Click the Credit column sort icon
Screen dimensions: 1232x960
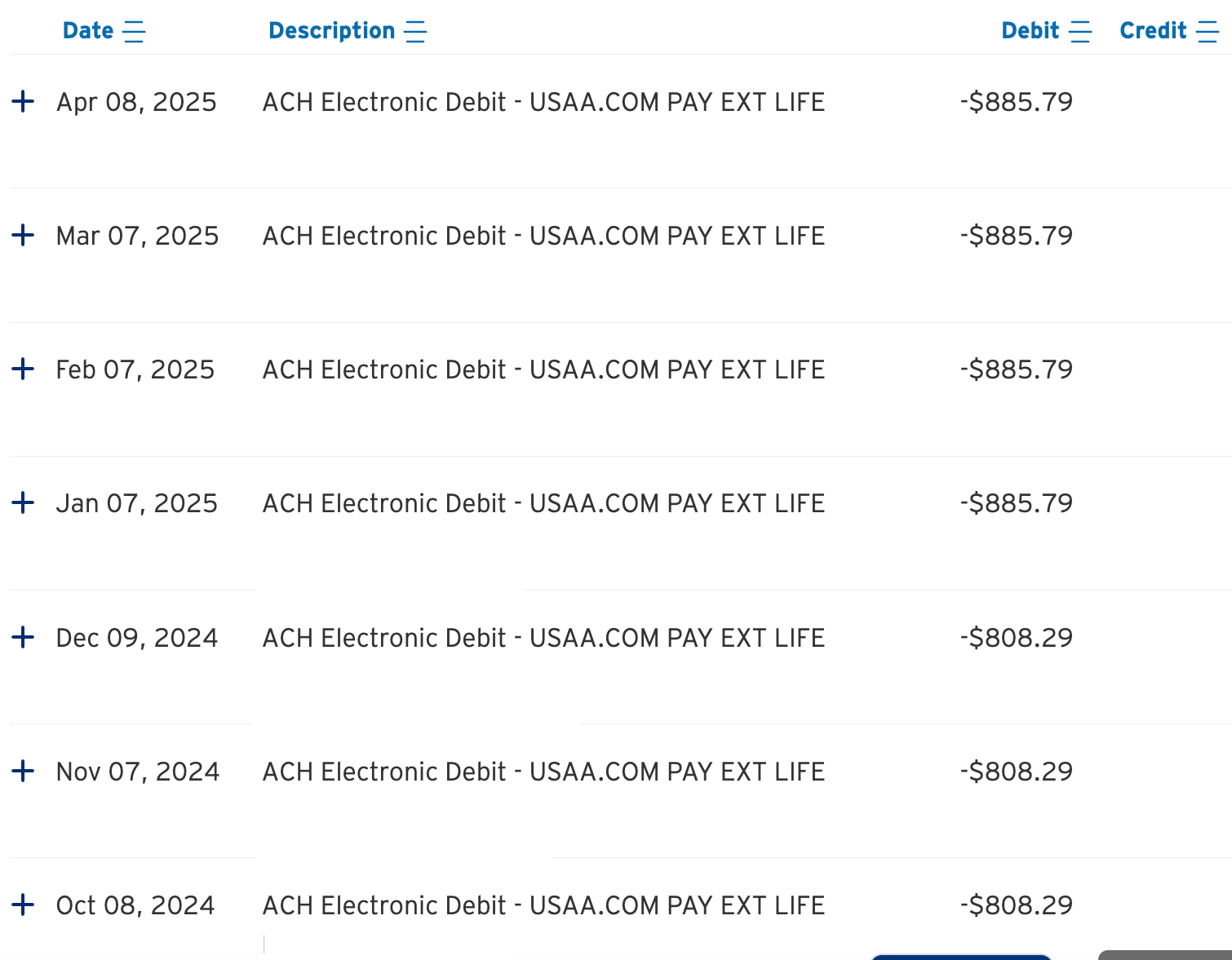coord(1208,32)
